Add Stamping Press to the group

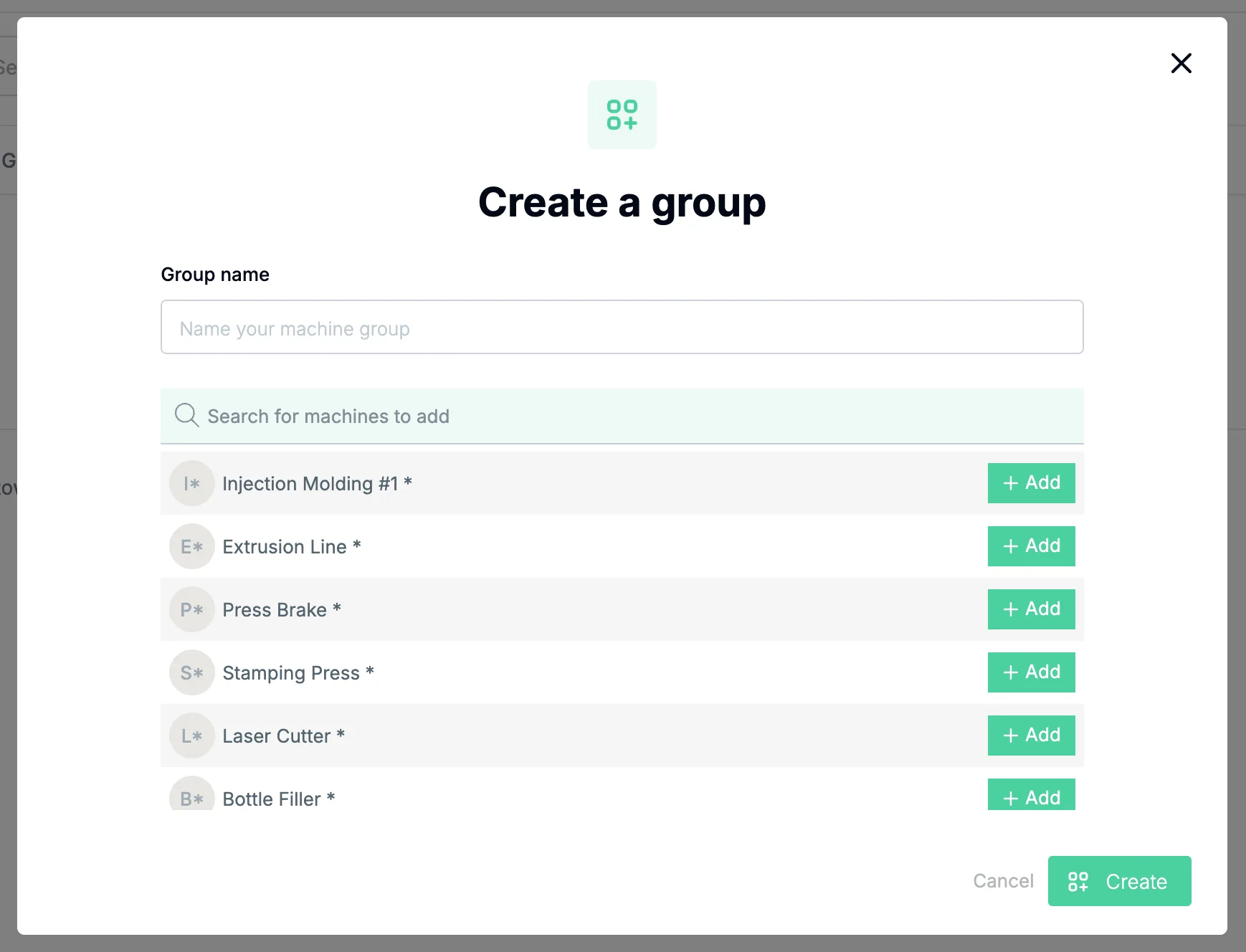coord(1031,672)
